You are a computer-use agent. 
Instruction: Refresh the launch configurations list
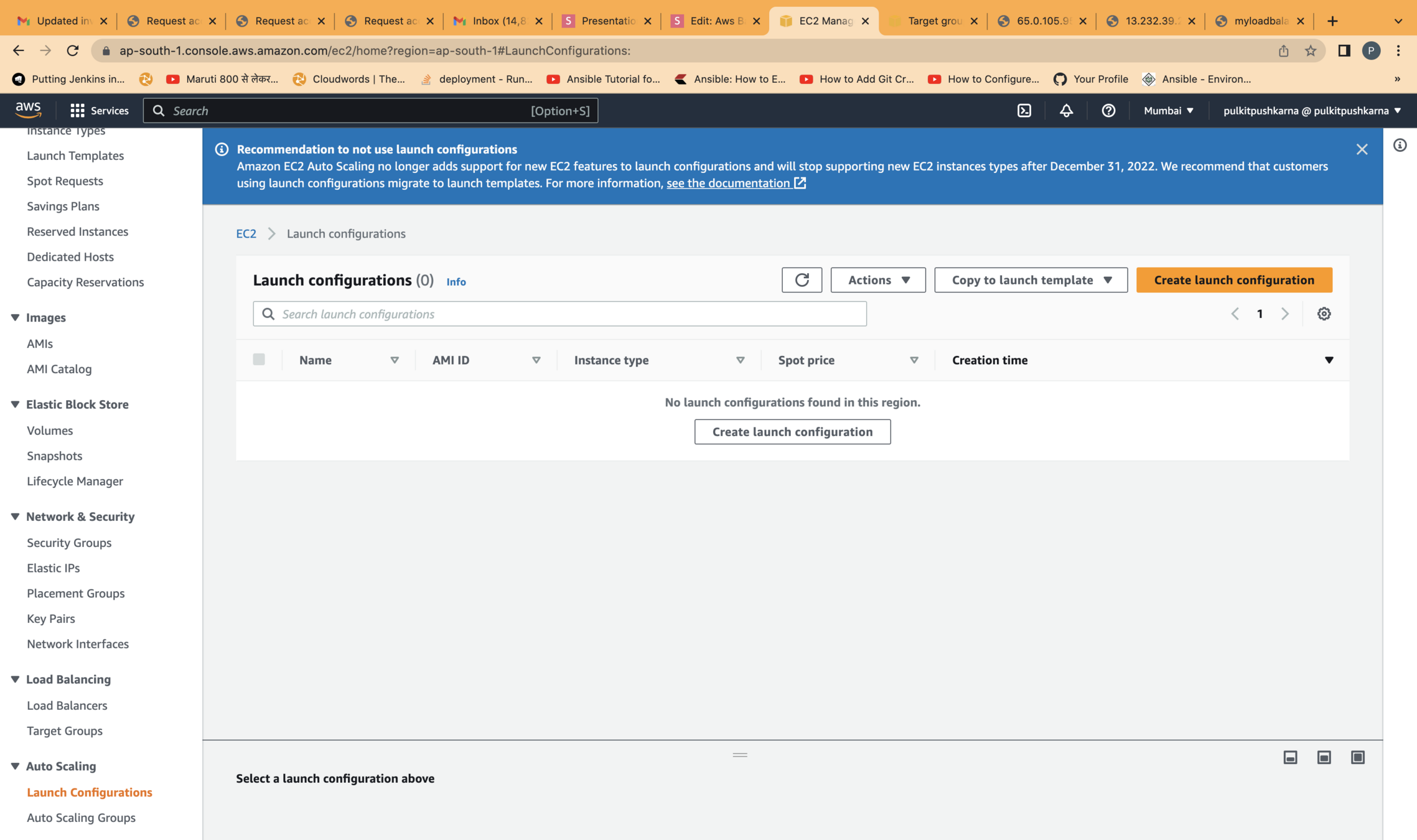point(802,280)
